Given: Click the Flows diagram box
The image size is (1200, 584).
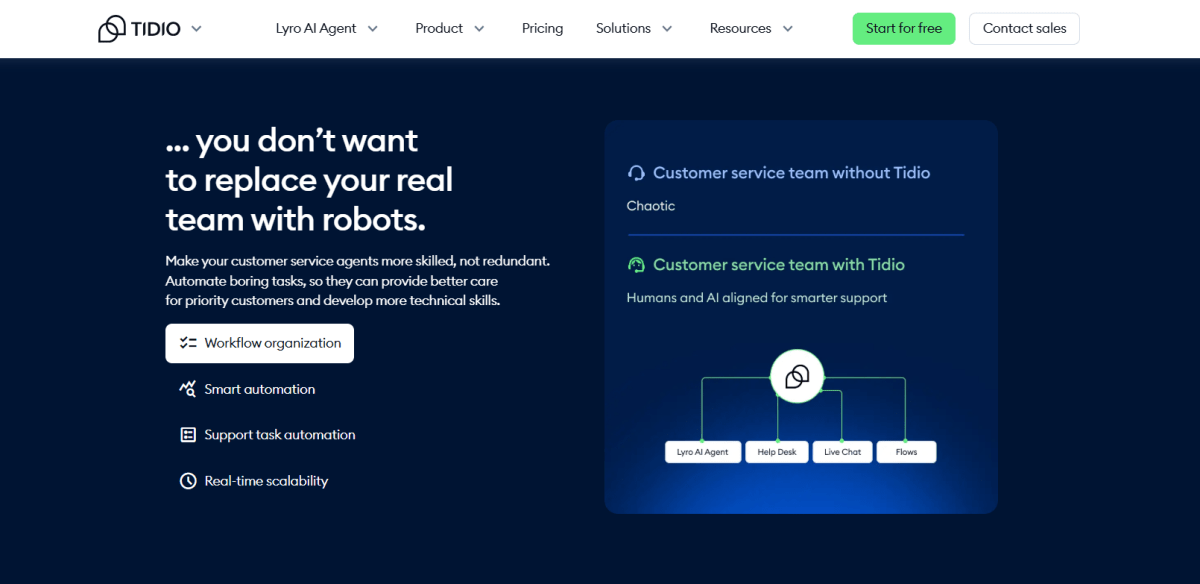Looking at the screenshot, I should pyautogui.click(x=906, y=452).
